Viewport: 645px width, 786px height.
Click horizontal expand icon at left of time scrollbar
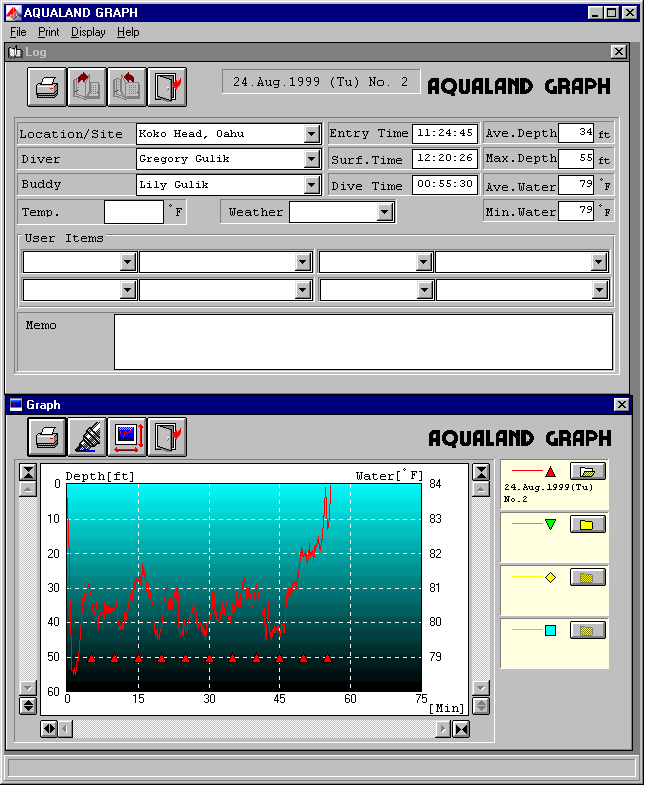point(49,729)
